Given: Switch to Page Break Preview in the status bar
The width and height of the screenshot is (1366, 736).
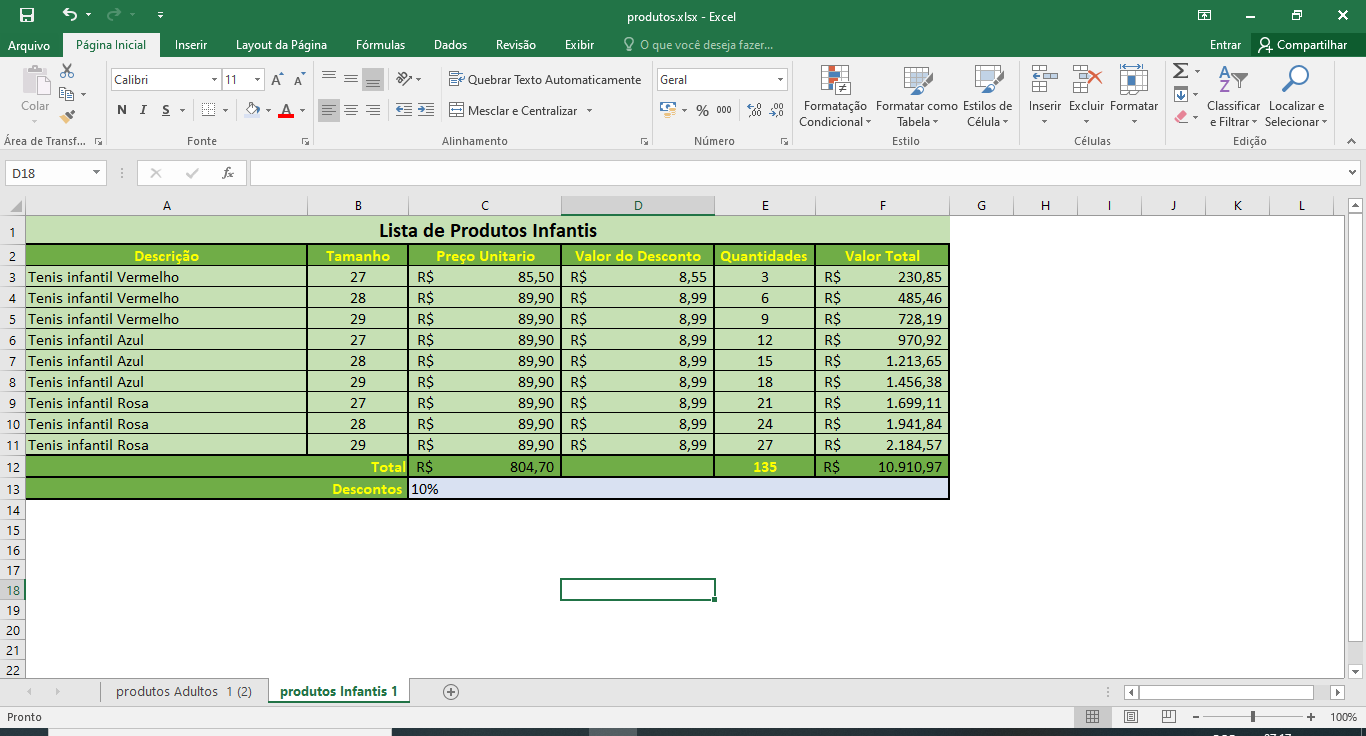Looking at the screenshot, I should tap(1168, 717).
